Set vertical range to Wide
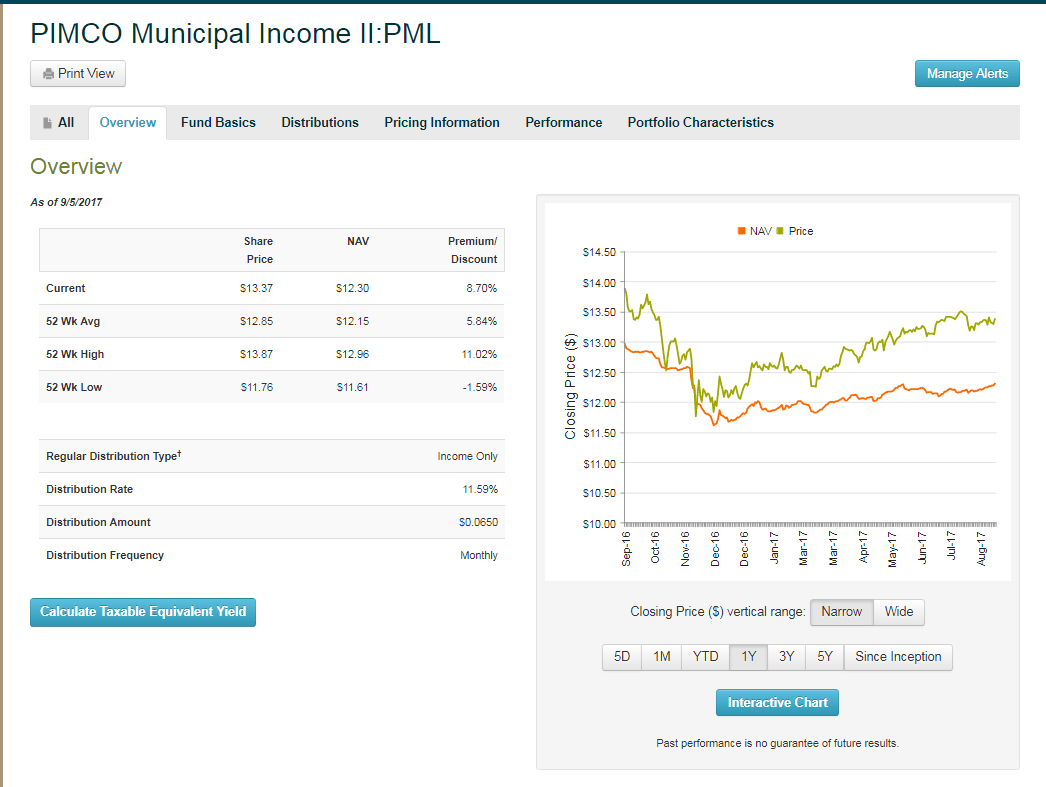This screenshot has height=787, width=1046. click(899, 612)
